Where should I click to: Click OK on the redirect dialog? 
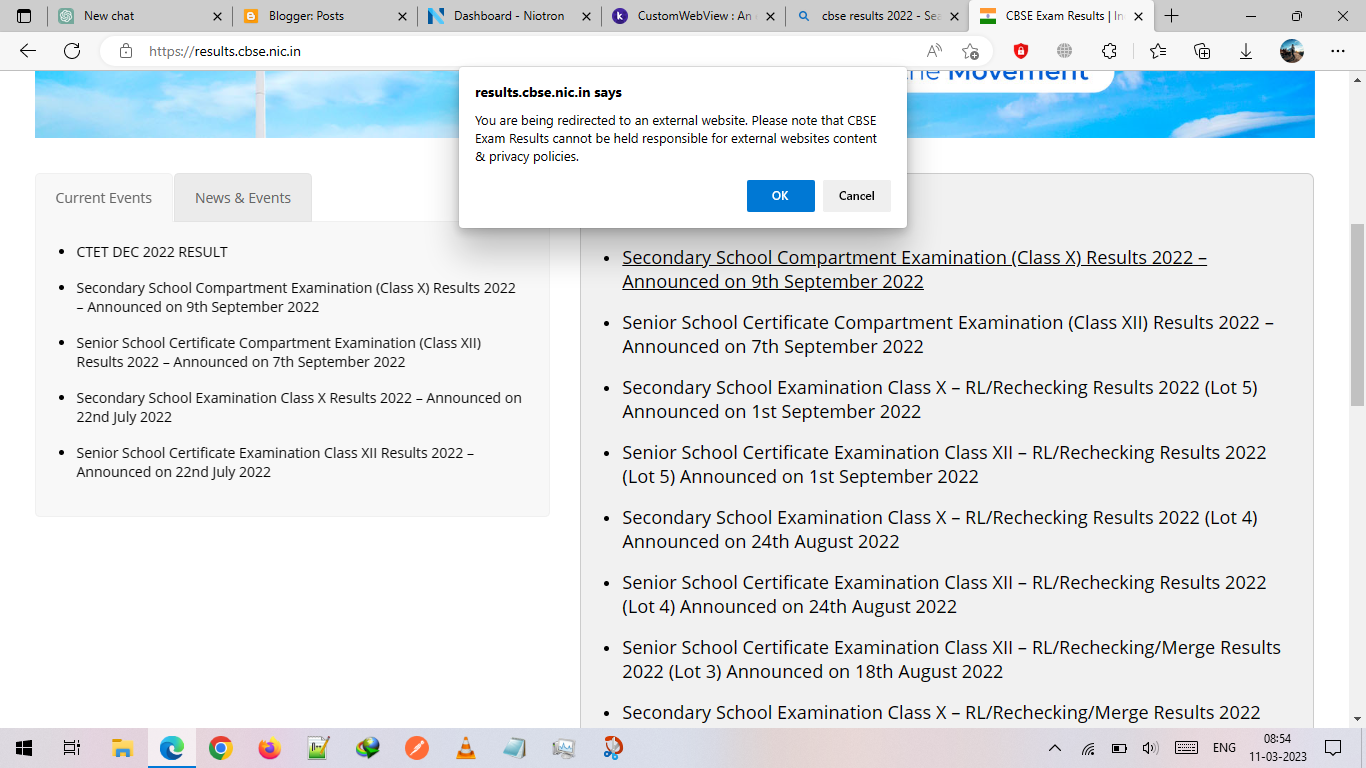(780, 195)
